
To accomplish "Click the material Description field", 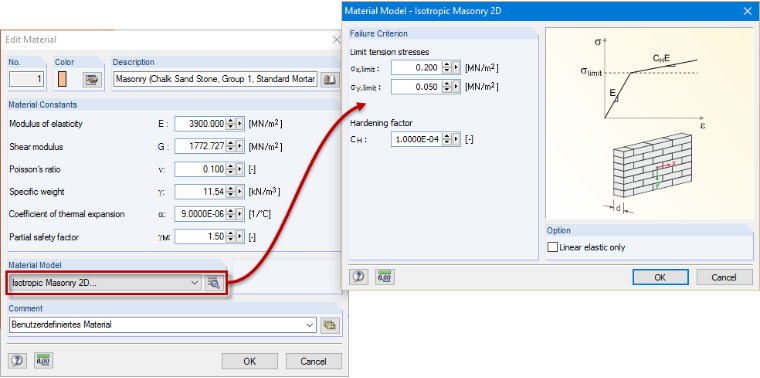I will [x=216, y=79].
